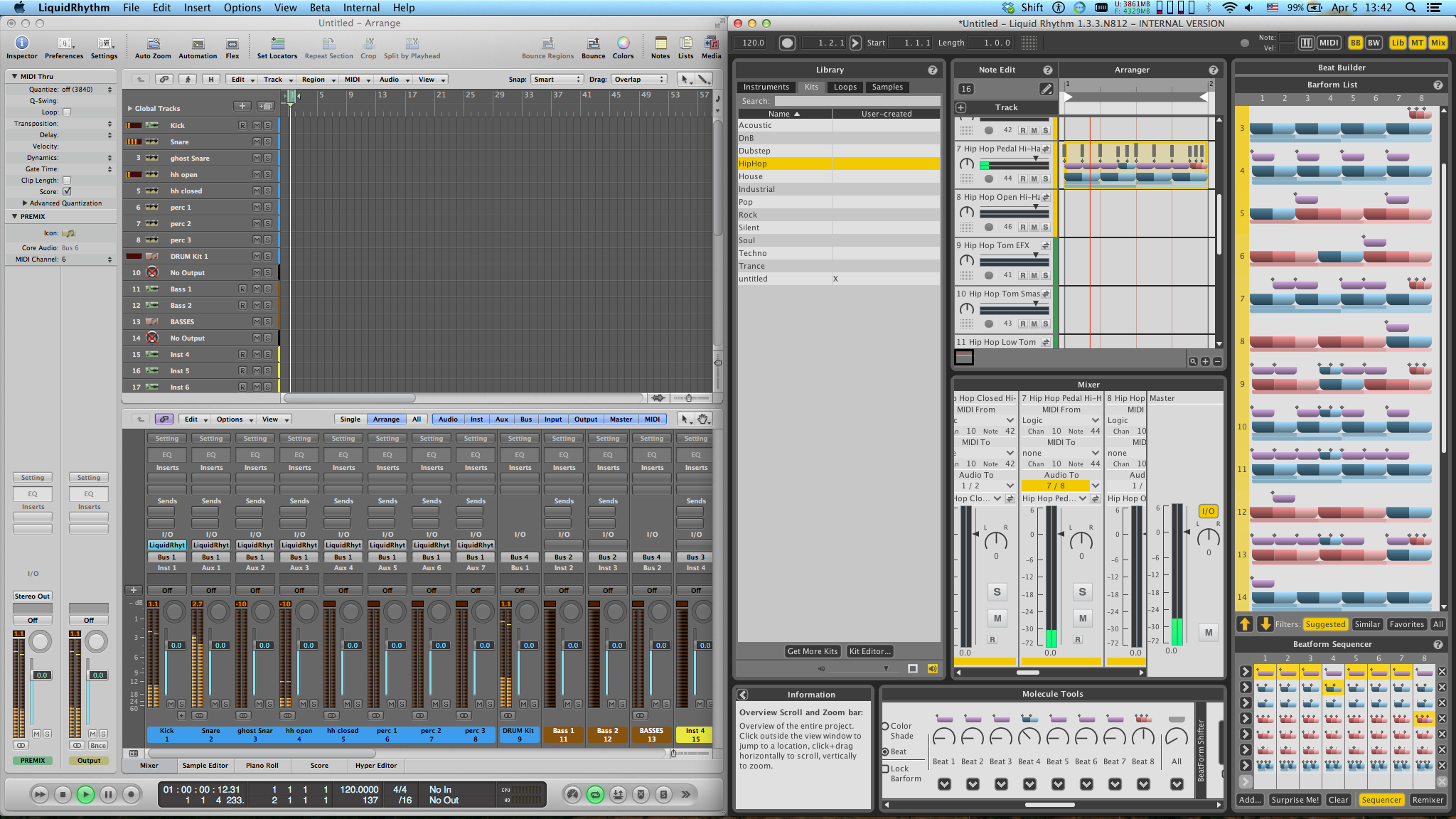Click the Set Locators icon
The width and height of the screenshot is (1456, 819).
pyautogui.click(x=277, y=44)
